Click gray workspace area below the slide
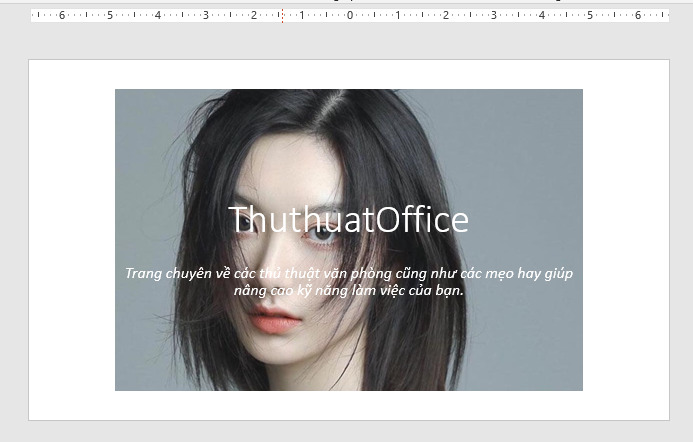 click(348, 431)
